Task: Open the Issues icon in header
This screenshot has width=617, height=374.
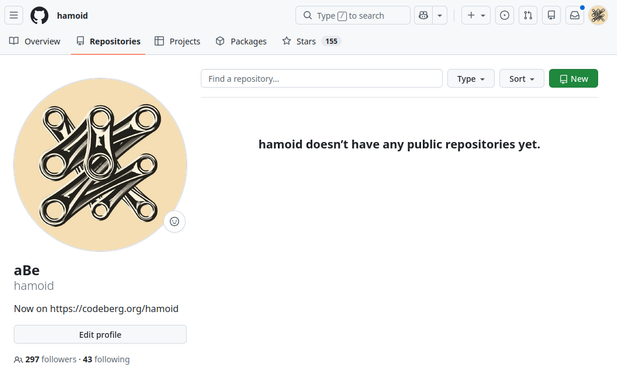Action: click(x=504, y=15)
